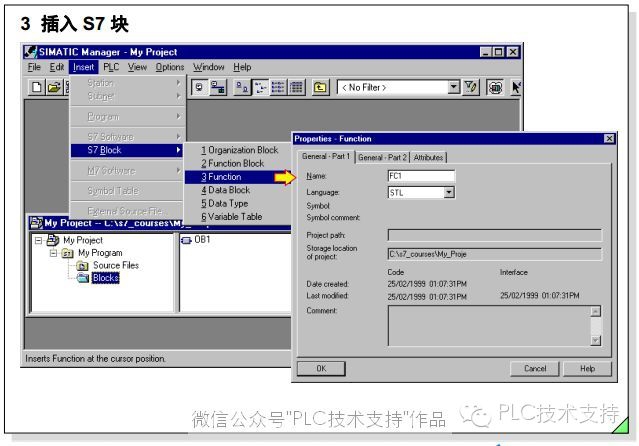Select Symbol Table menu entry

click(x=128, y=191)
